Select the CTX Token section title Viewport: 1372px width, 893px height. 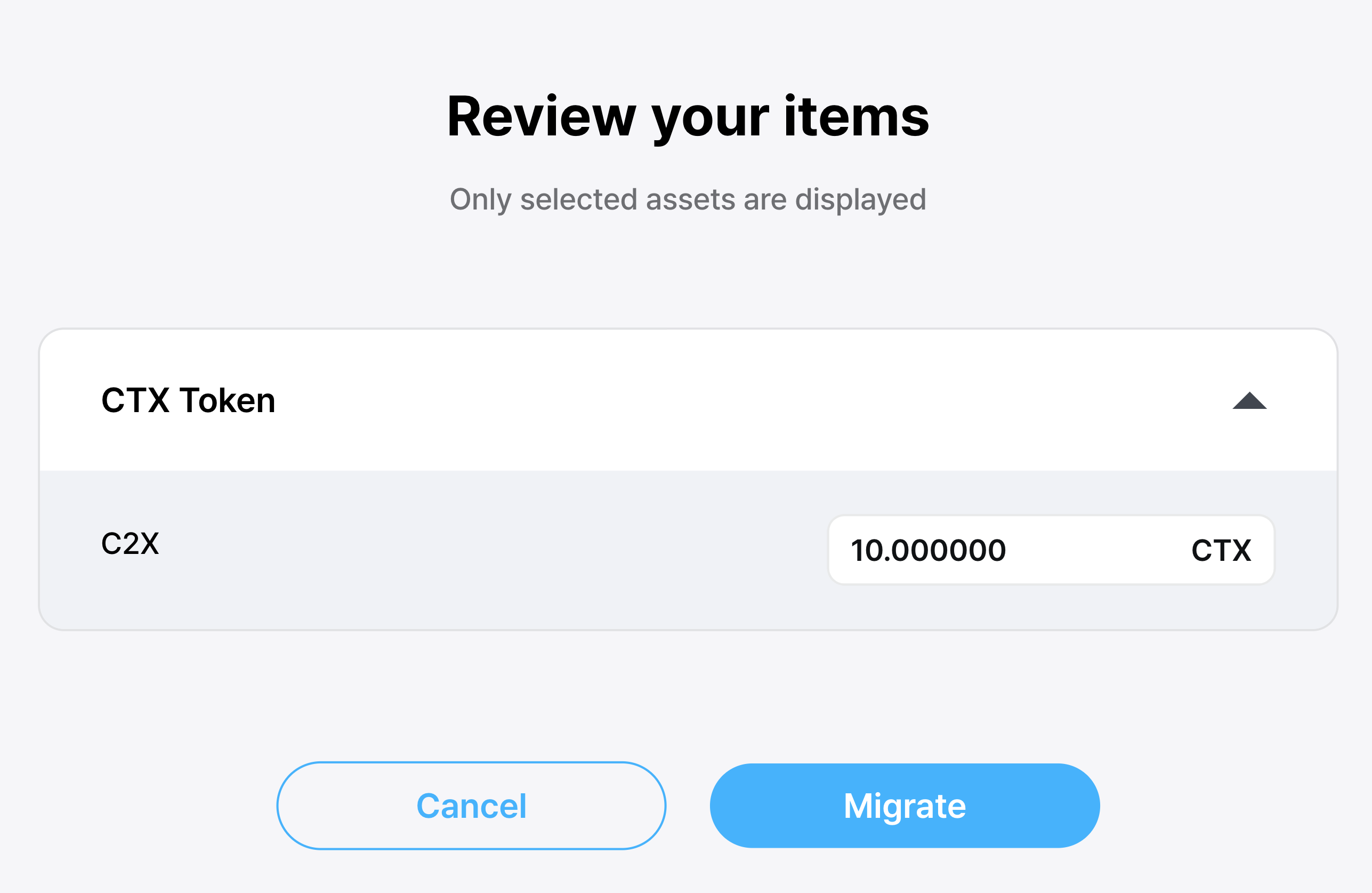[188, 400]
